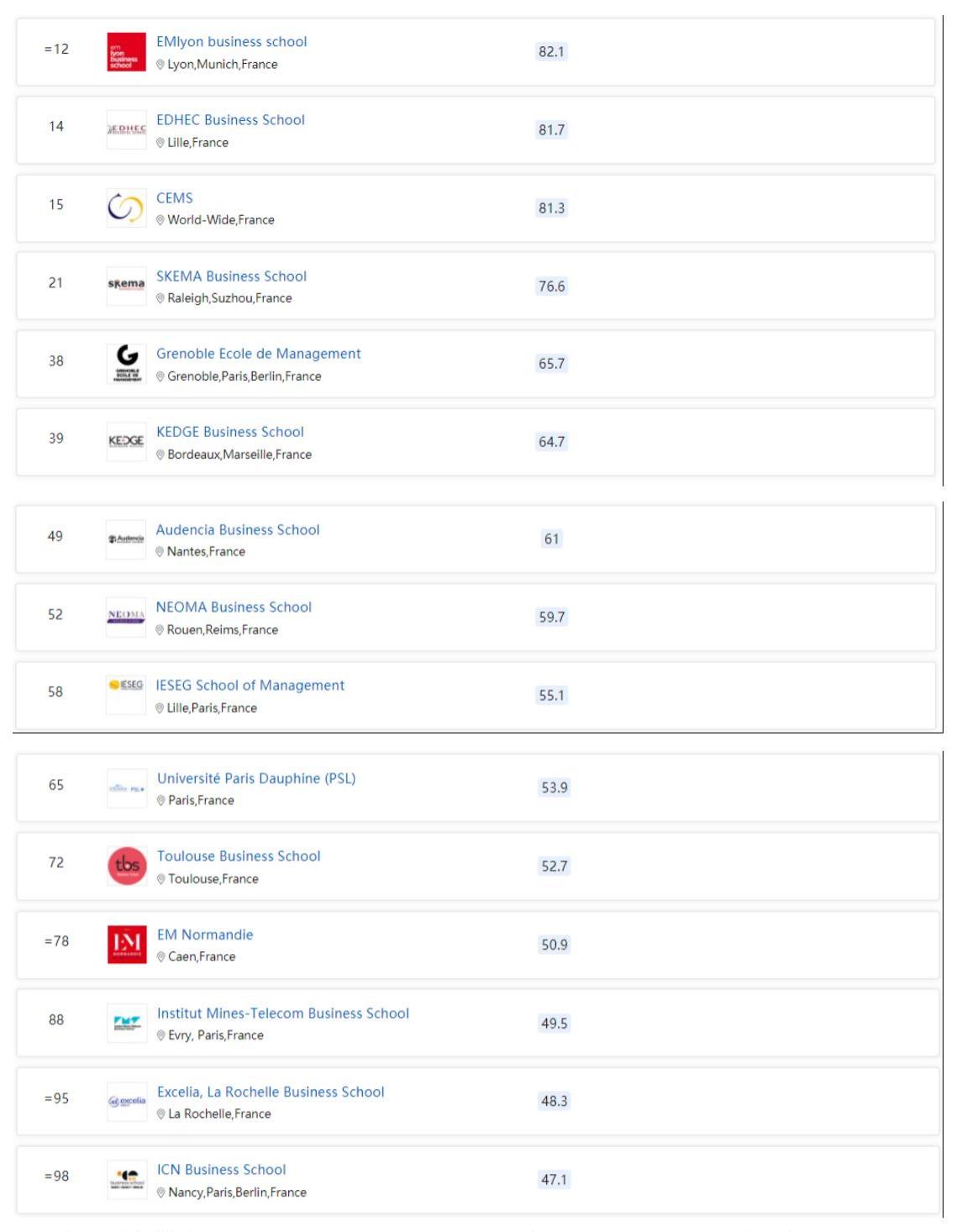Click the 64.7 score for KEDGE
This screenshot has width=962, height=1232.
(552, 442)
